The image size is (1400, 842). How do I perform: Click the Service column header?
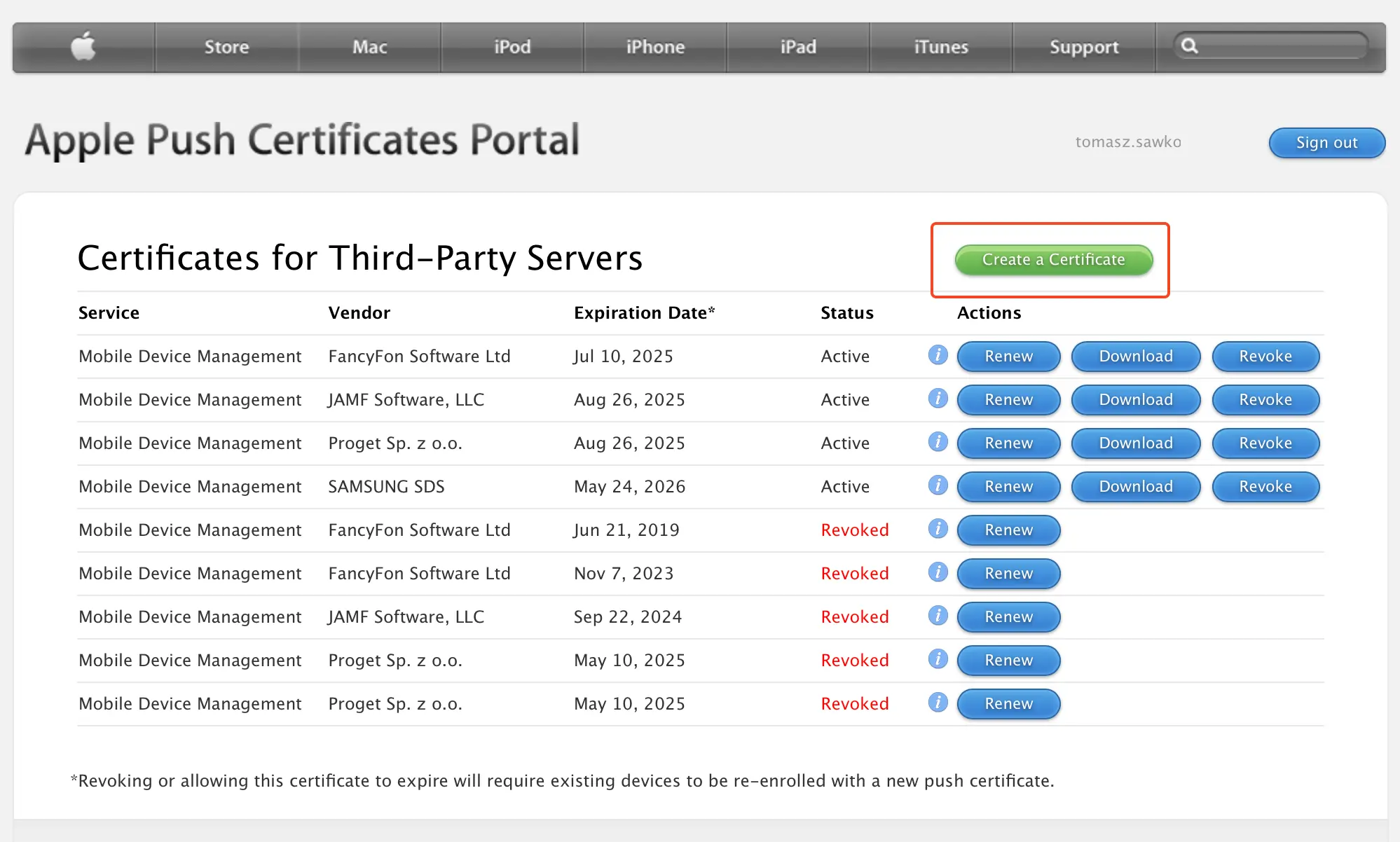(109, 313)
